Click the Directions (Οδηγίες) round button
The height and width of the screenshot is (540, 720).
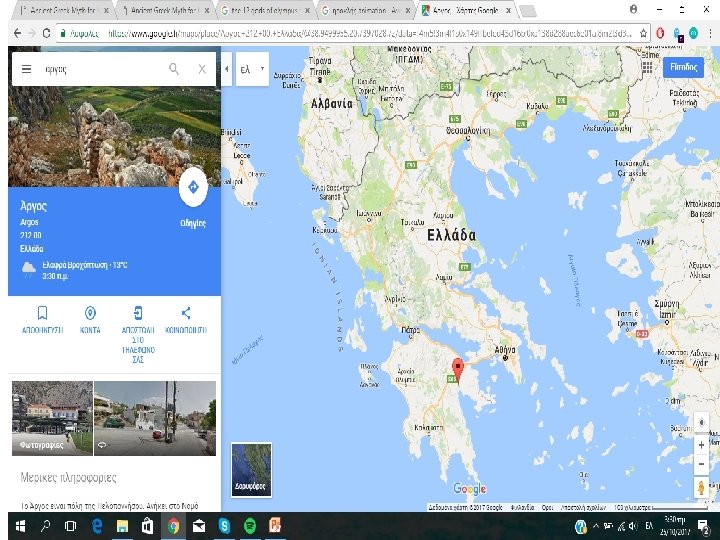click(193, 187)
